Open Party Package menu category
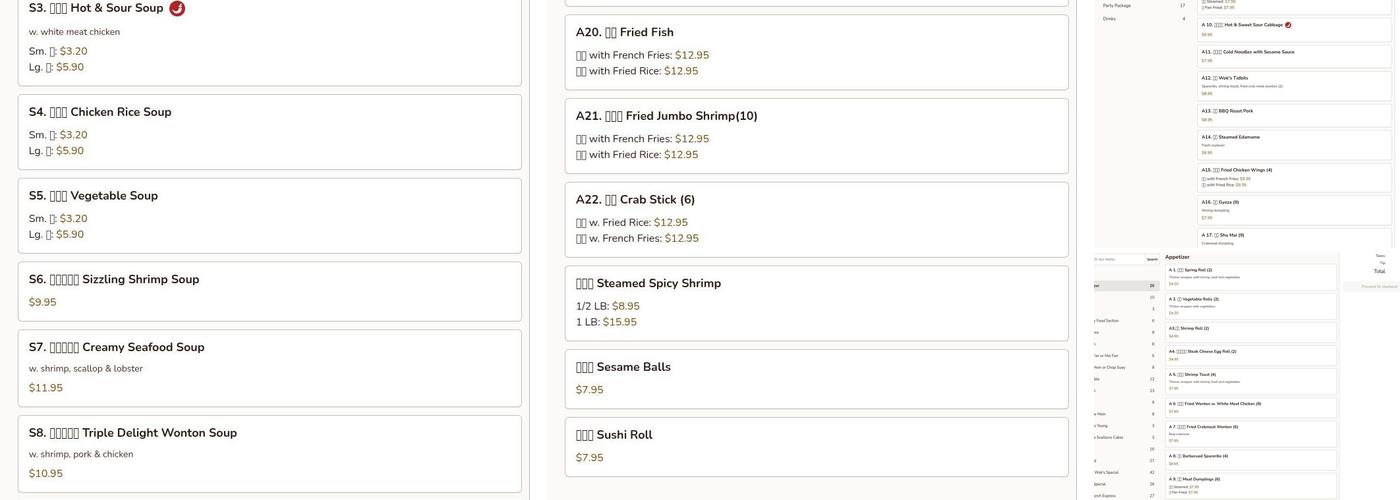 (x=1117, y=6)
